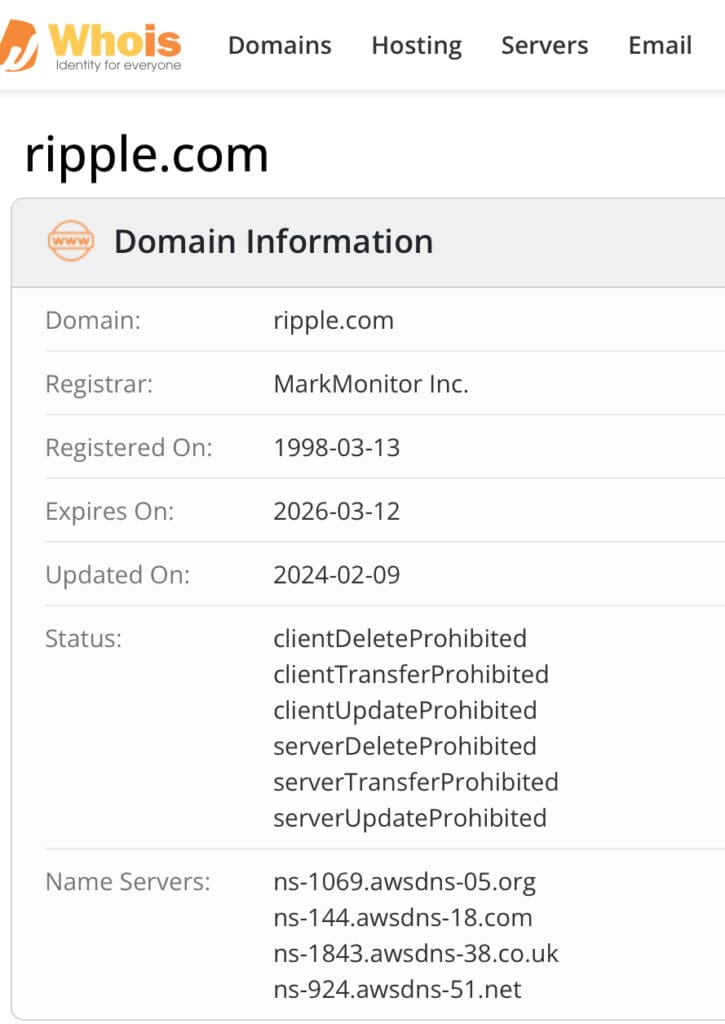Click name server ns-924.awsdns-51.net
This screenshot has width=725, height=1024.
(396, 990)
